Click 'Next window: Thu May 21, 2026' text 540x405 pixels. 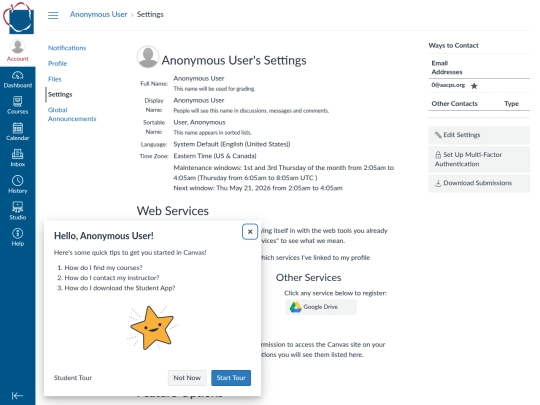258,188
